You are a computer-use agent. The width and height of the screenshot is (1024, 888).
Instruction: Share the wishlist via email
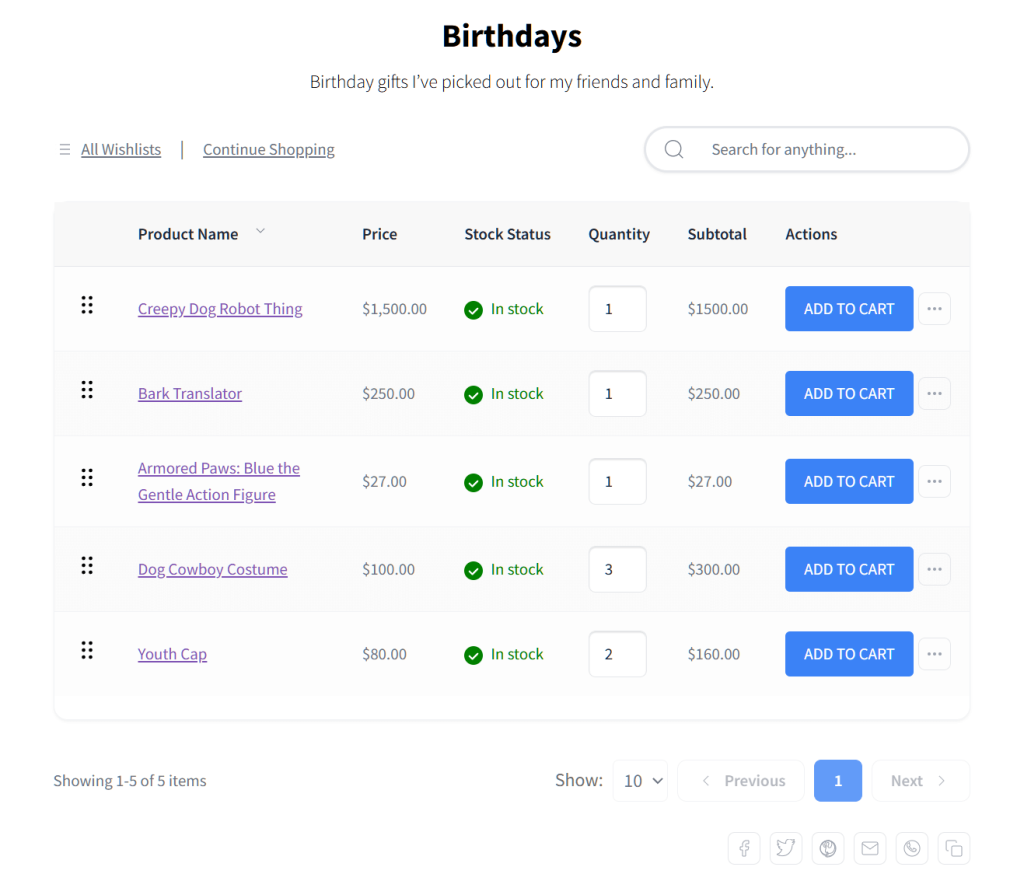870,848
